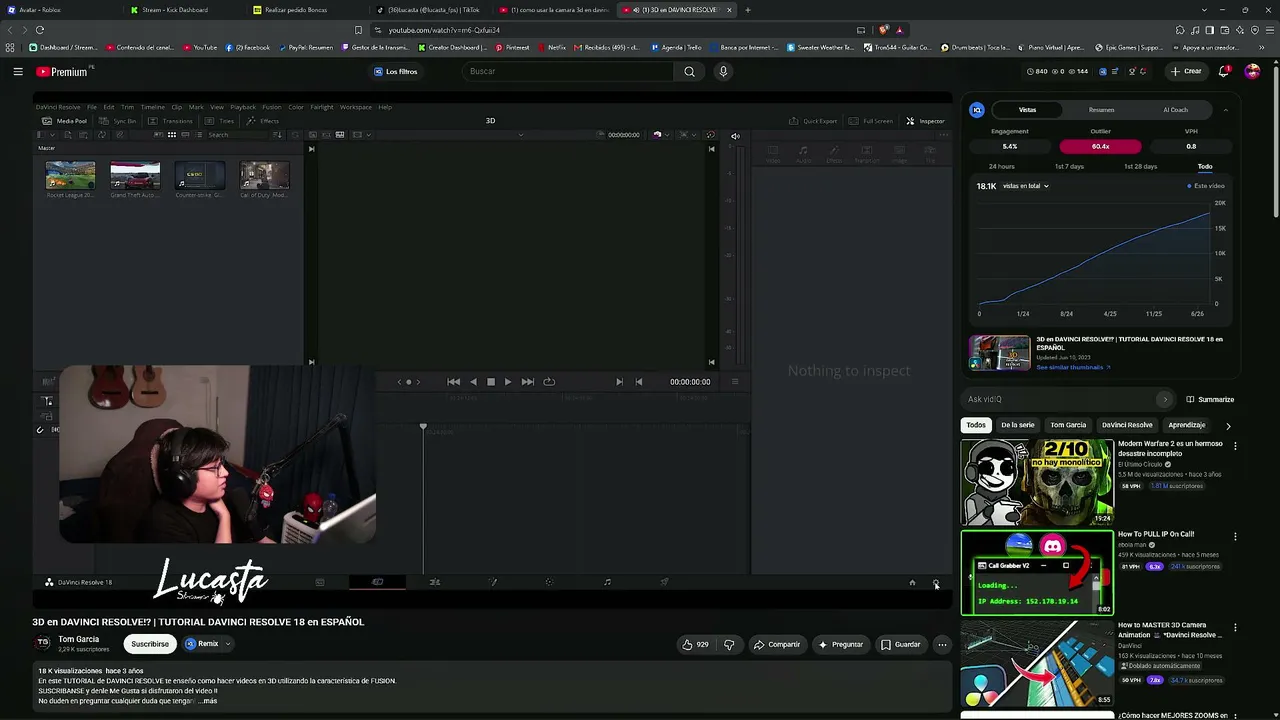
Task: Click the Preguntar button
Action: pyautogui.click(x=840, y=644)
